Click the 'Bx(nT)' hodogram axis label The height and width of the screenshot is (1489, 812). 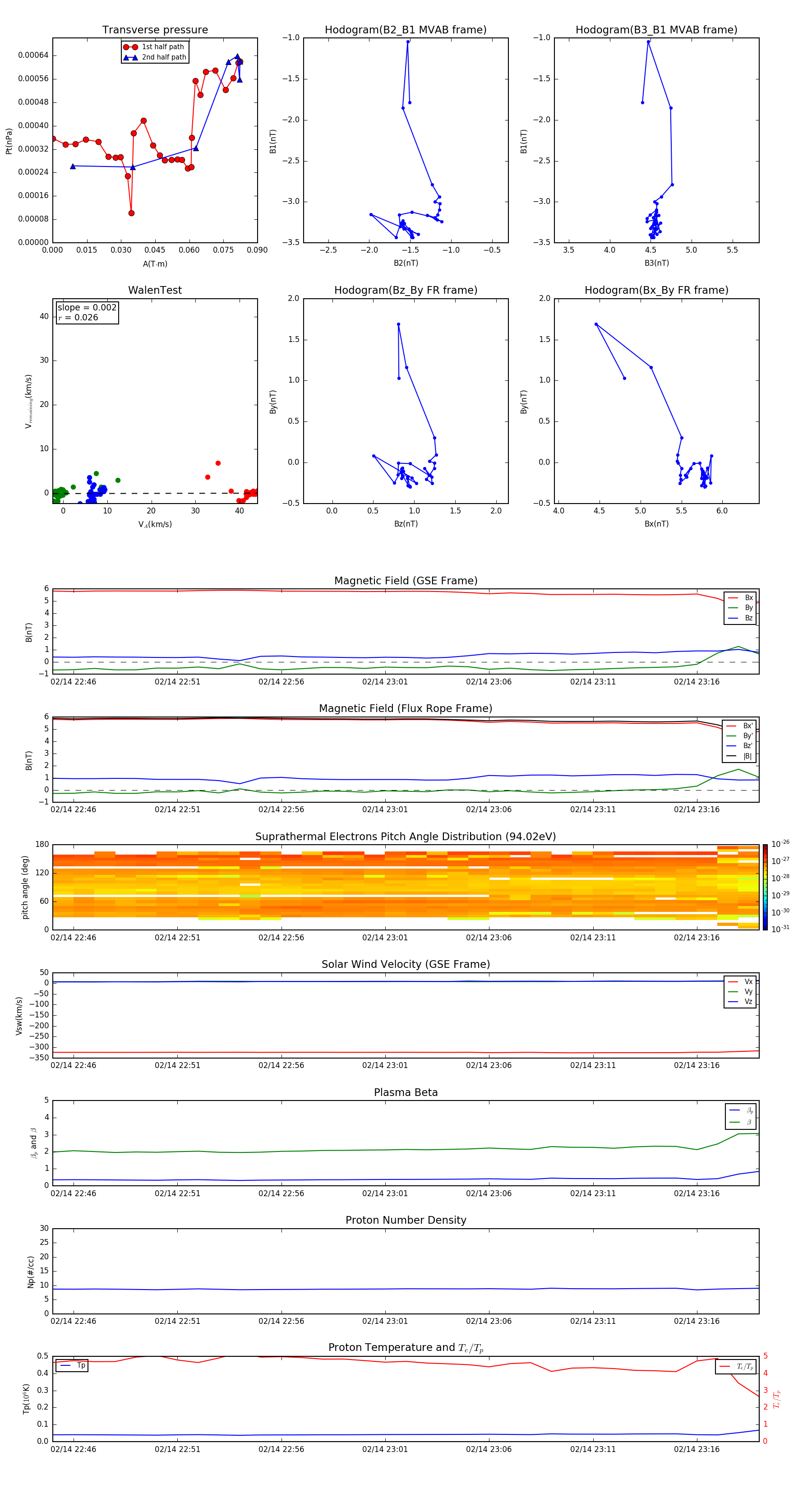[x=656, y=524]
